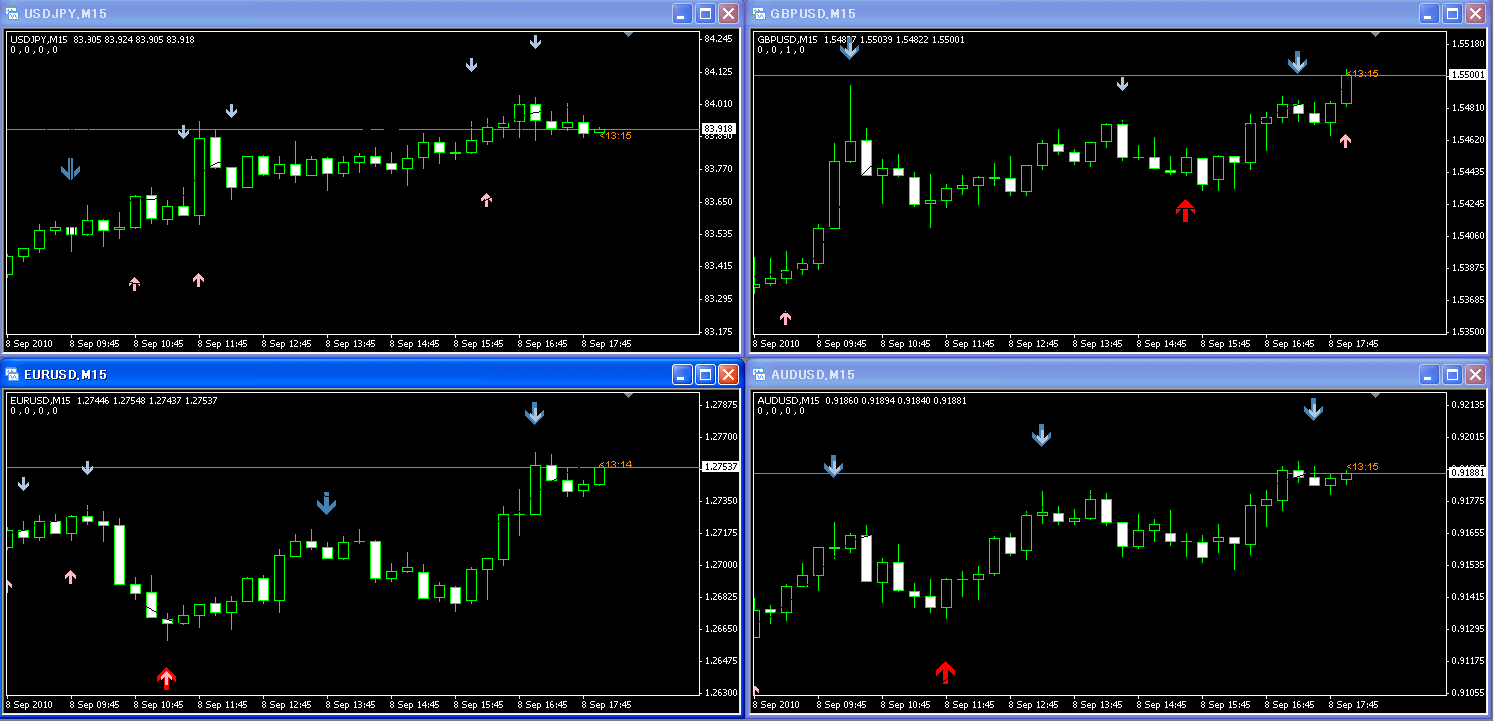Select the chart shift triangle in EURUSD chart
Image resolution: width=1494 pixels, height=721 pixels.
(x=628, y=395)
